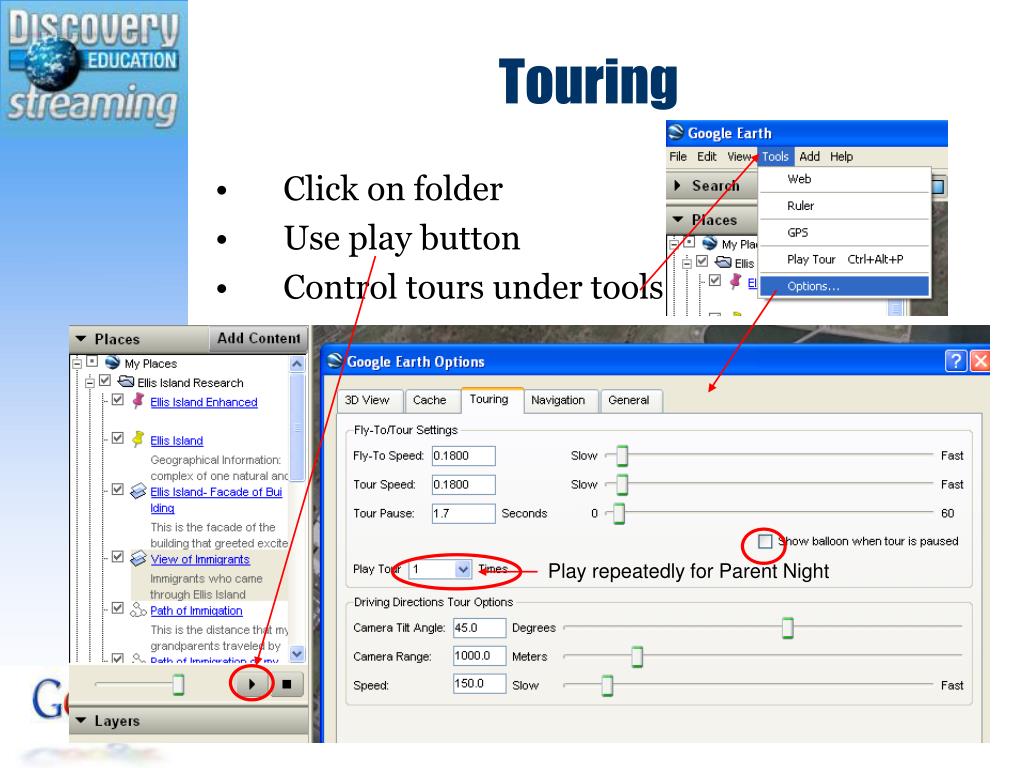
Task: Click the yellow pushpin icon for Ellis Island
Action: [x=138, y=439]
